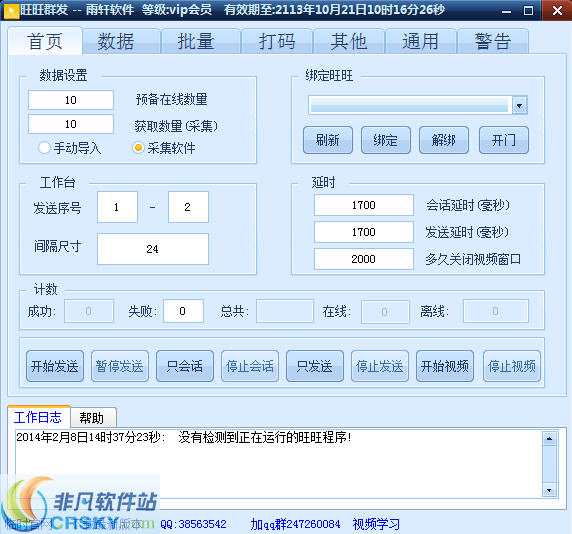Image resolution: width=572 pixels, height=534 pixels.
Task: Maximize the 旺旺群发 window
Action: pyautogui.click(x=528, y=11)
